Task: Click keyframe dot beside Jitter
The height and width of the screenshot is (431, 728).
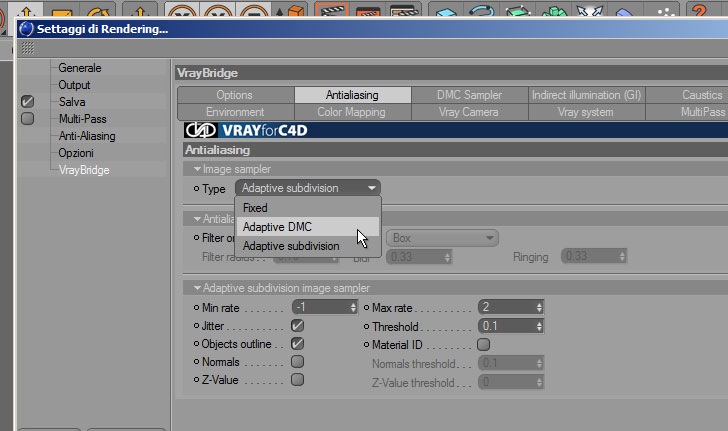Action: [x=196, y=326]
